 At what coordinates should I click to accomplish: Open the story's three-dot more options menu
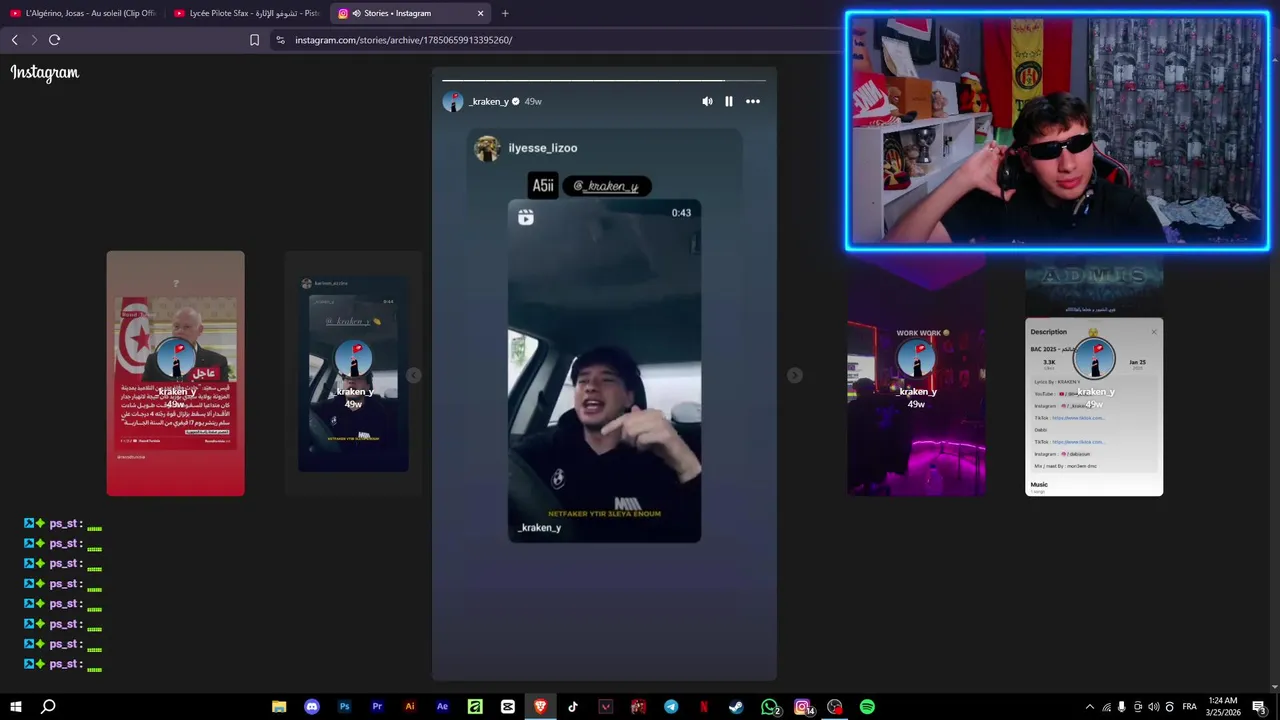tap(753, 101)
